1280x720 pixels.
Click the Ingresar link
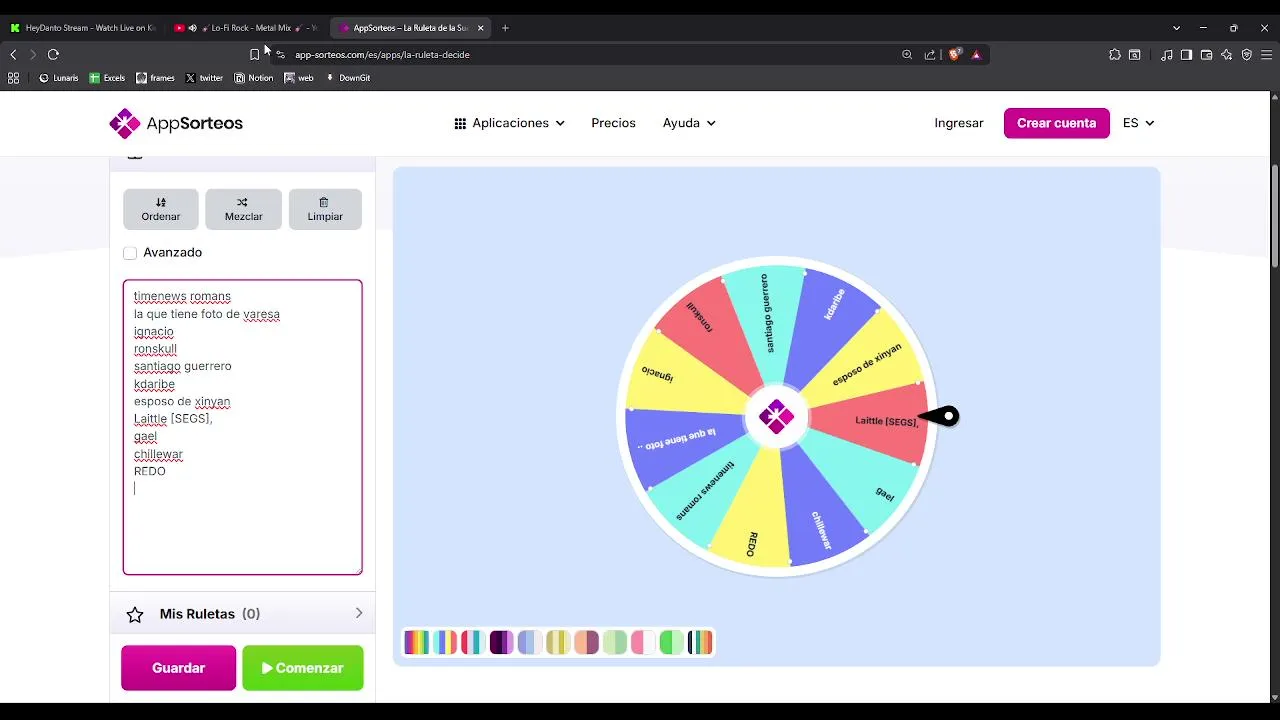coord(959,123)
